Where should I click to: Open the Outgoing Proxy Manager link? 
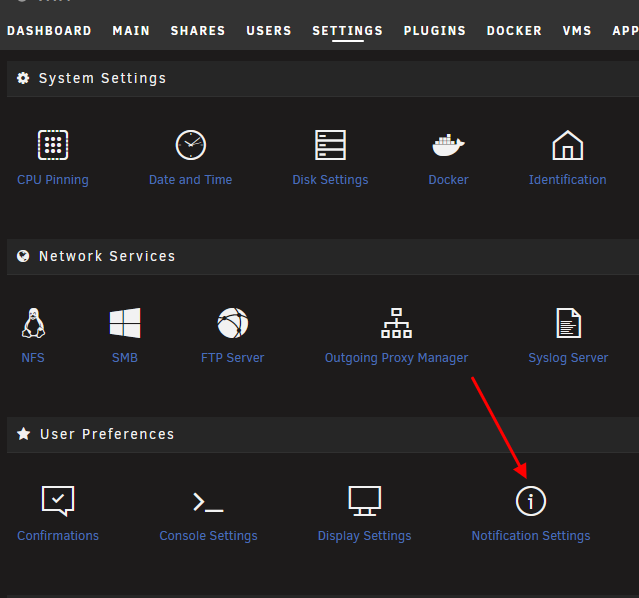[397, 358]
